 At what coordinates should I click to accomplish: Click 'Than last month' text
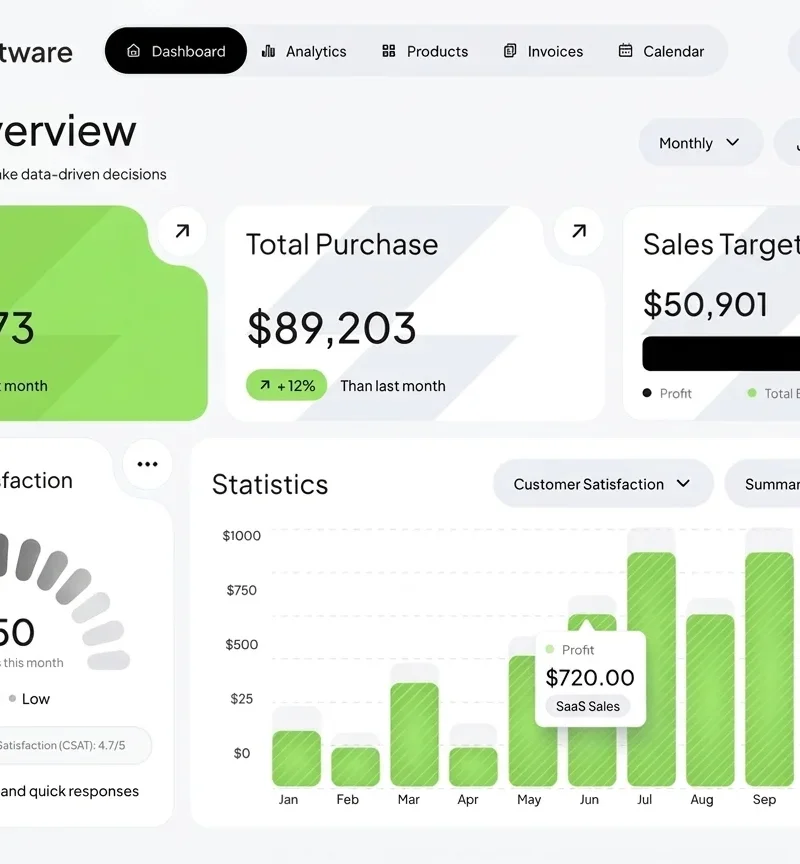click(x=393, y=386)
